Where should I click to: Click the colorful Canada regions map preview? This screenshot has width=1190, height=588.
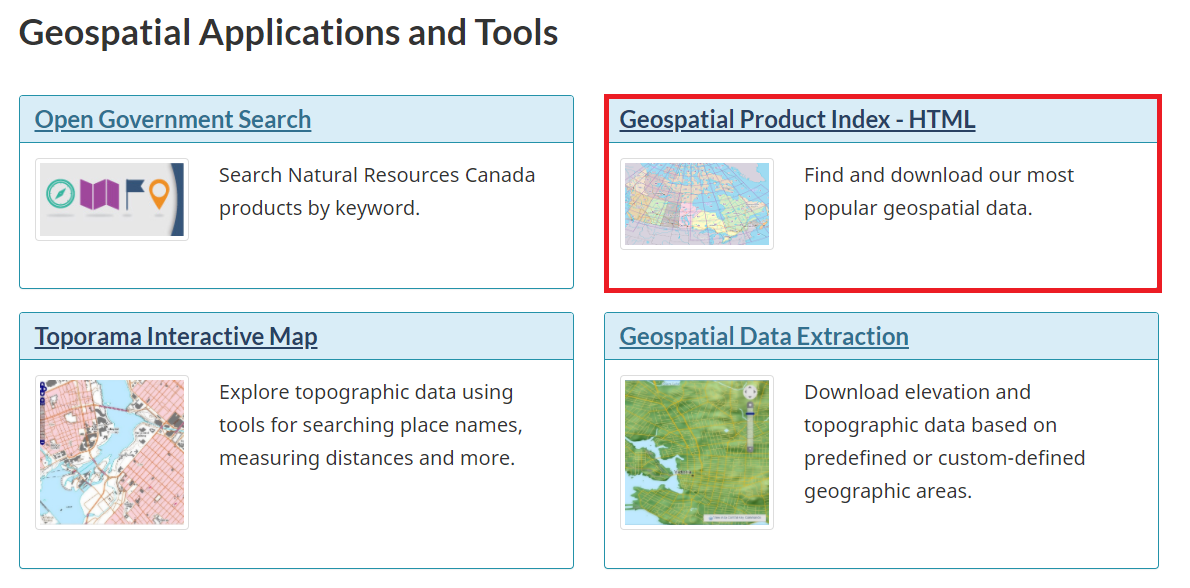pyautogui.click(x=696, y=204)
